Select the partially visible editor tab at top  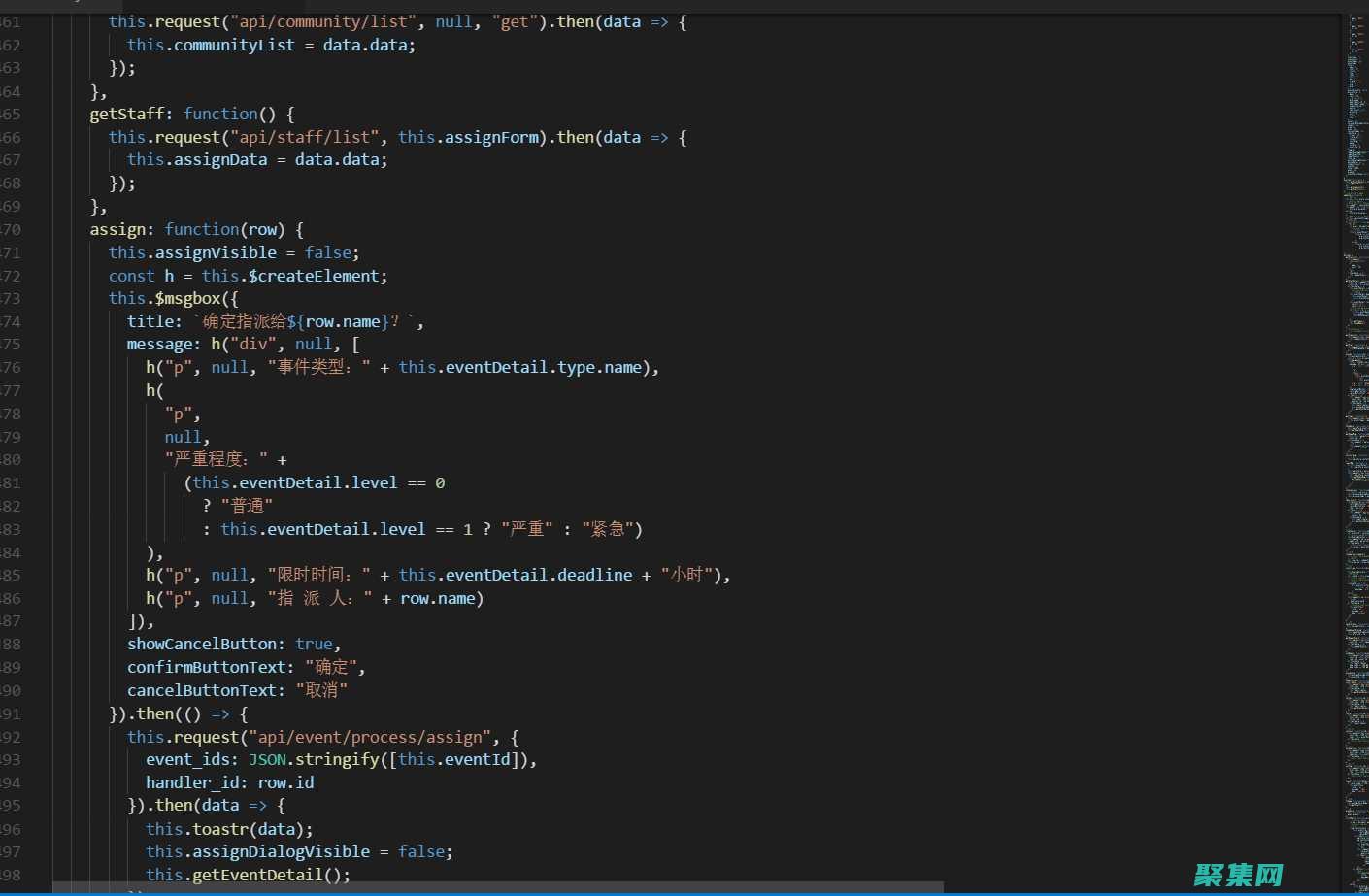click(x=58, y=5)
